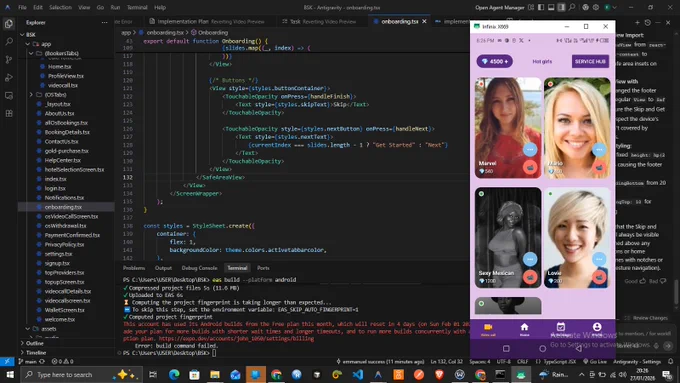Open the Selection menu

(x=60, y=7)
